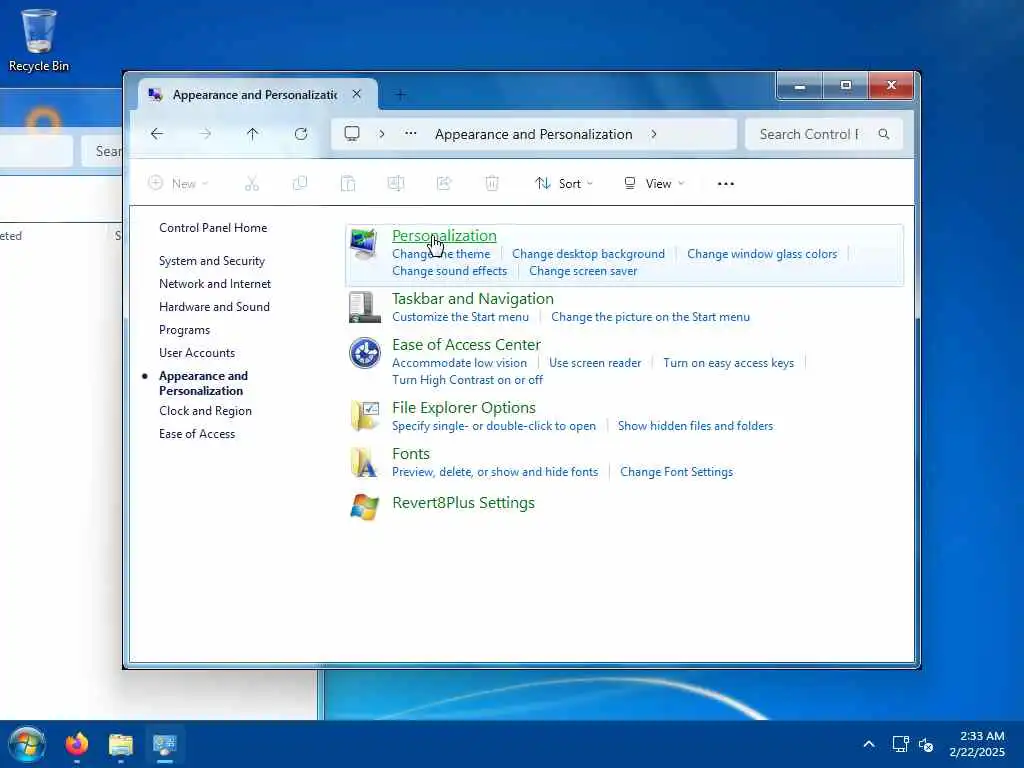Select the Control Panel taskbar button
Viewport: 1024px width, 768px height.
pyautogui.click(x=165, y=744)
